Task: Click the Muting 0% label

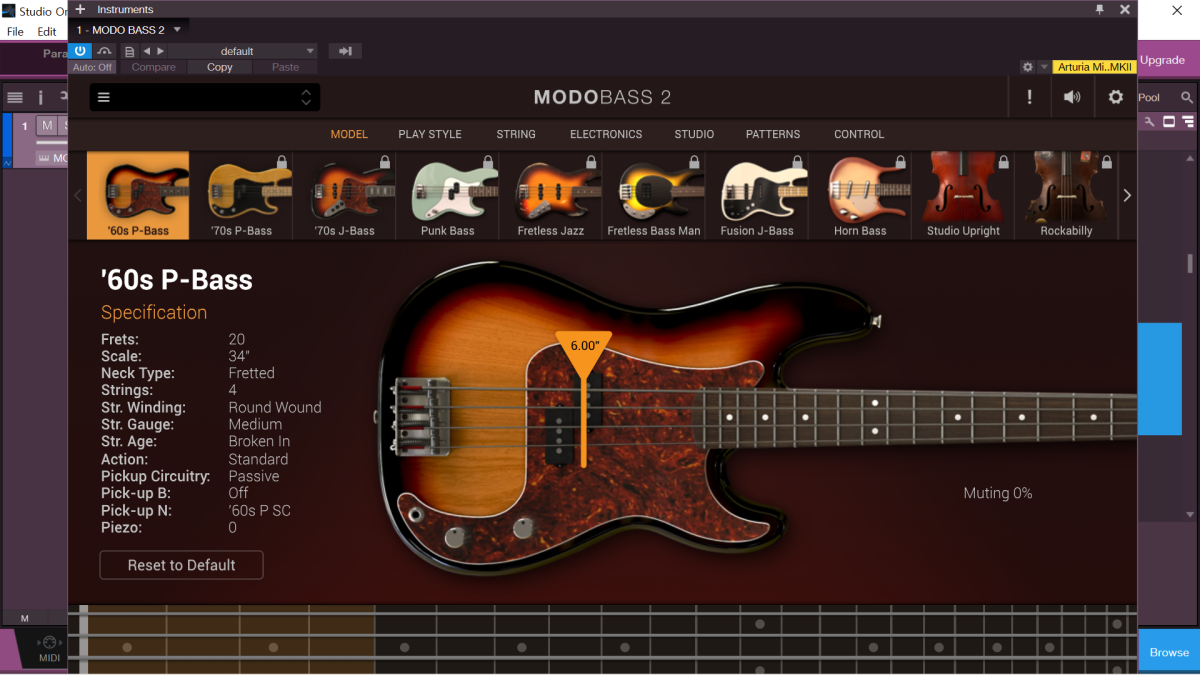Action: pos(998,493)
